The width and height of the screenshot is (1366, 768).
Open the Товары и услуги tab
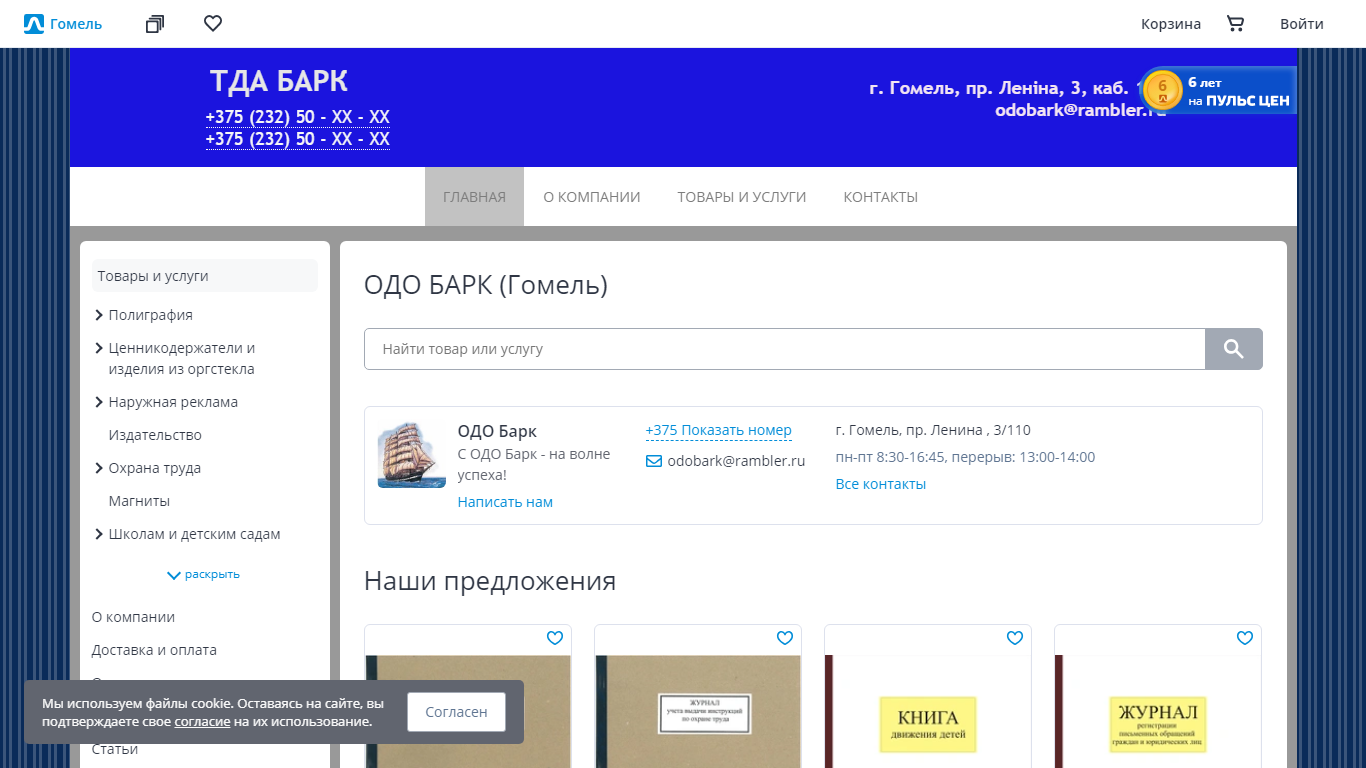(x=742, y=197)
